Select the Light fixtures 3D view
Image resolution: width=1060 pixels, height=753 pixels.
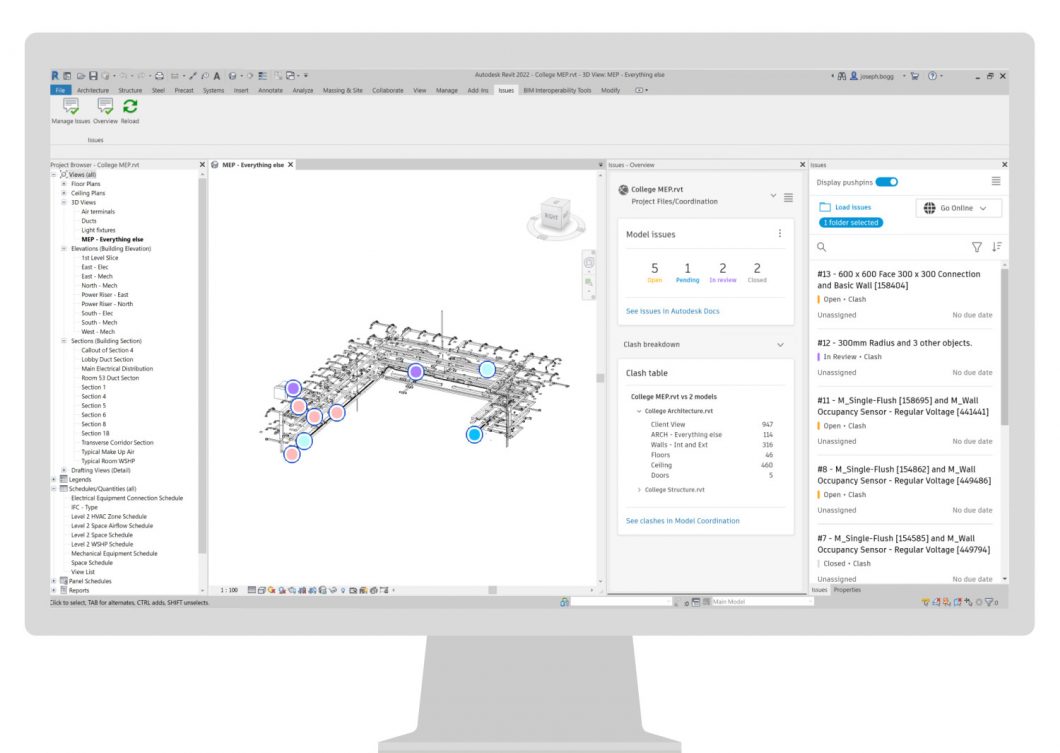98,230
